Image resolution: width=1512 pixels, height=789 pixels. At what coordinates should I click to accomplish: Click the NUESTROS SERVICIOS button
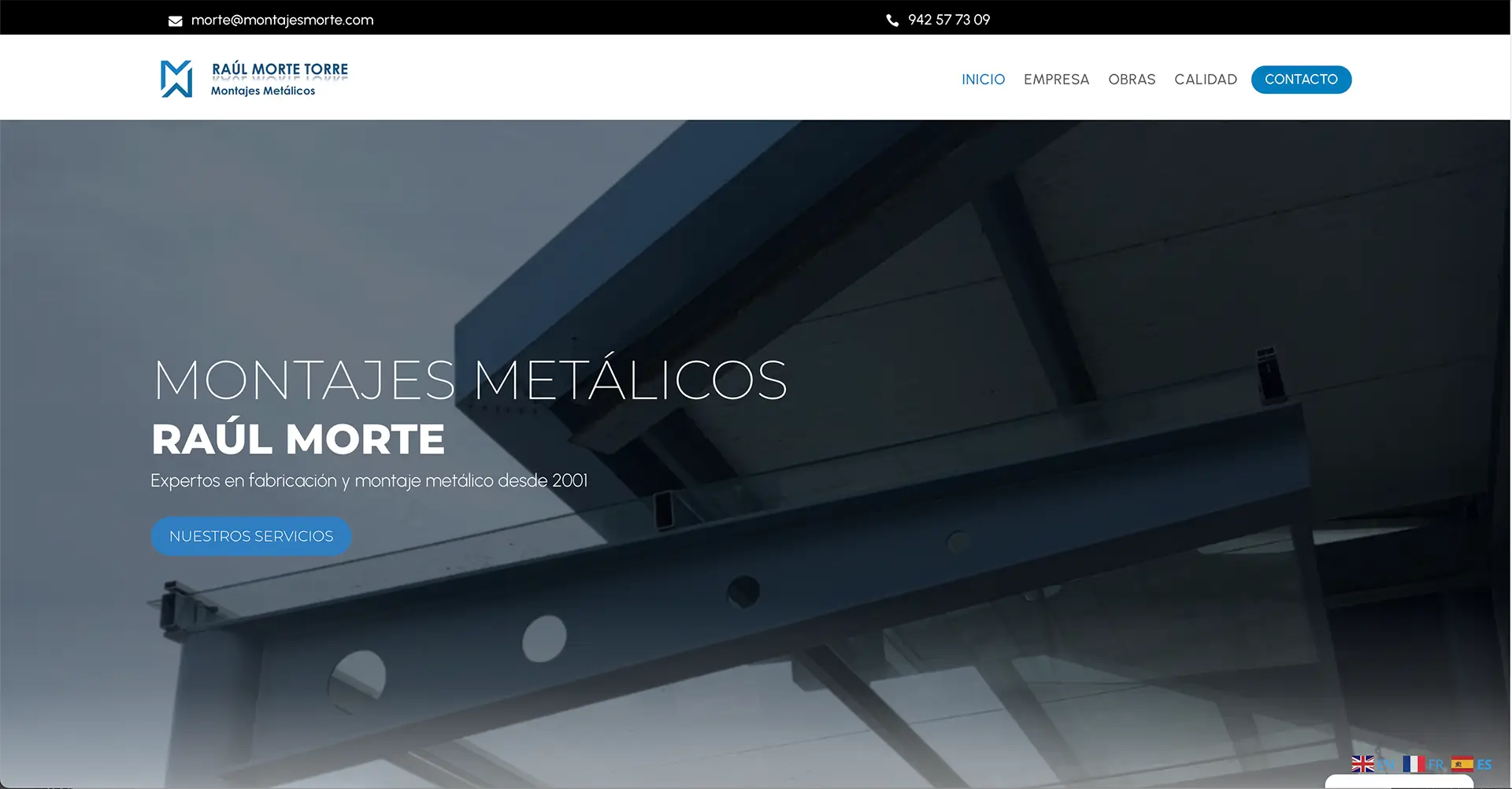(251, 536)
